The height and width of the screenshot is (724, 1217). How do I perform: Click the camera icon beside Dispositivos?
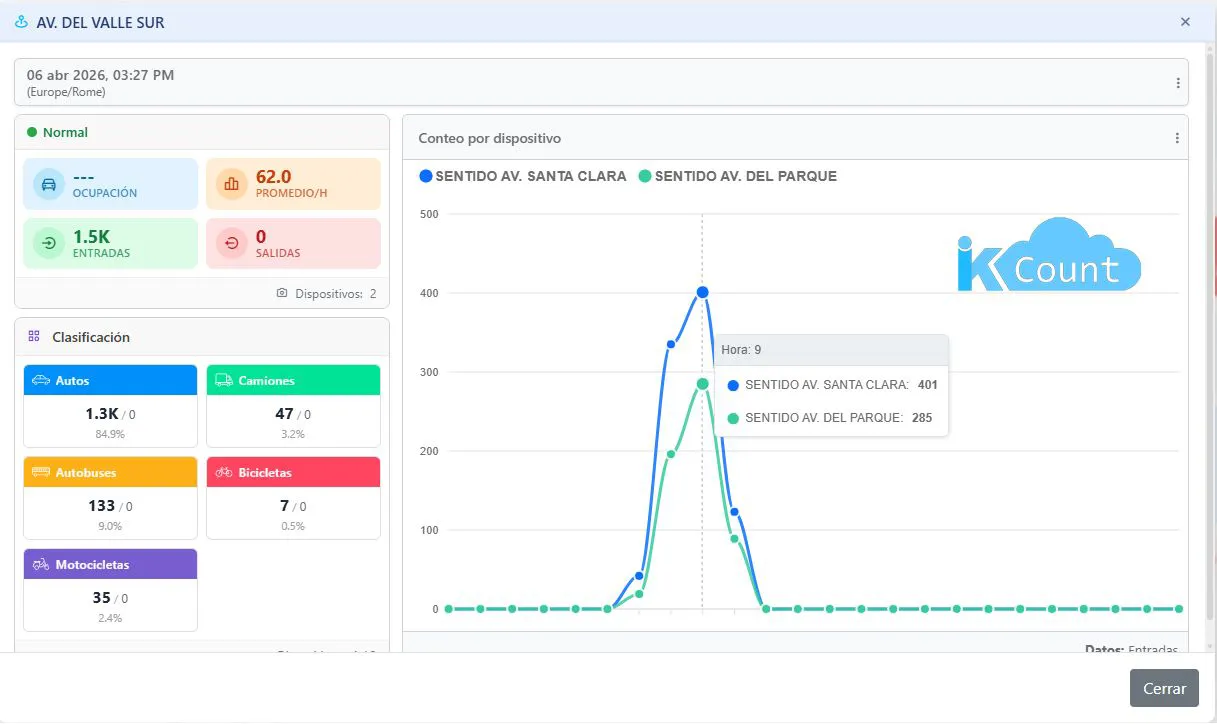pos(282,294)
